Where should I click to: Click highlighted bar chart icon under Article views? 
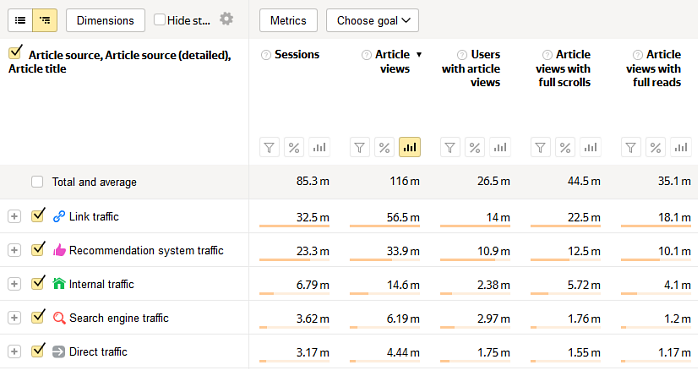tap(410, 147)
